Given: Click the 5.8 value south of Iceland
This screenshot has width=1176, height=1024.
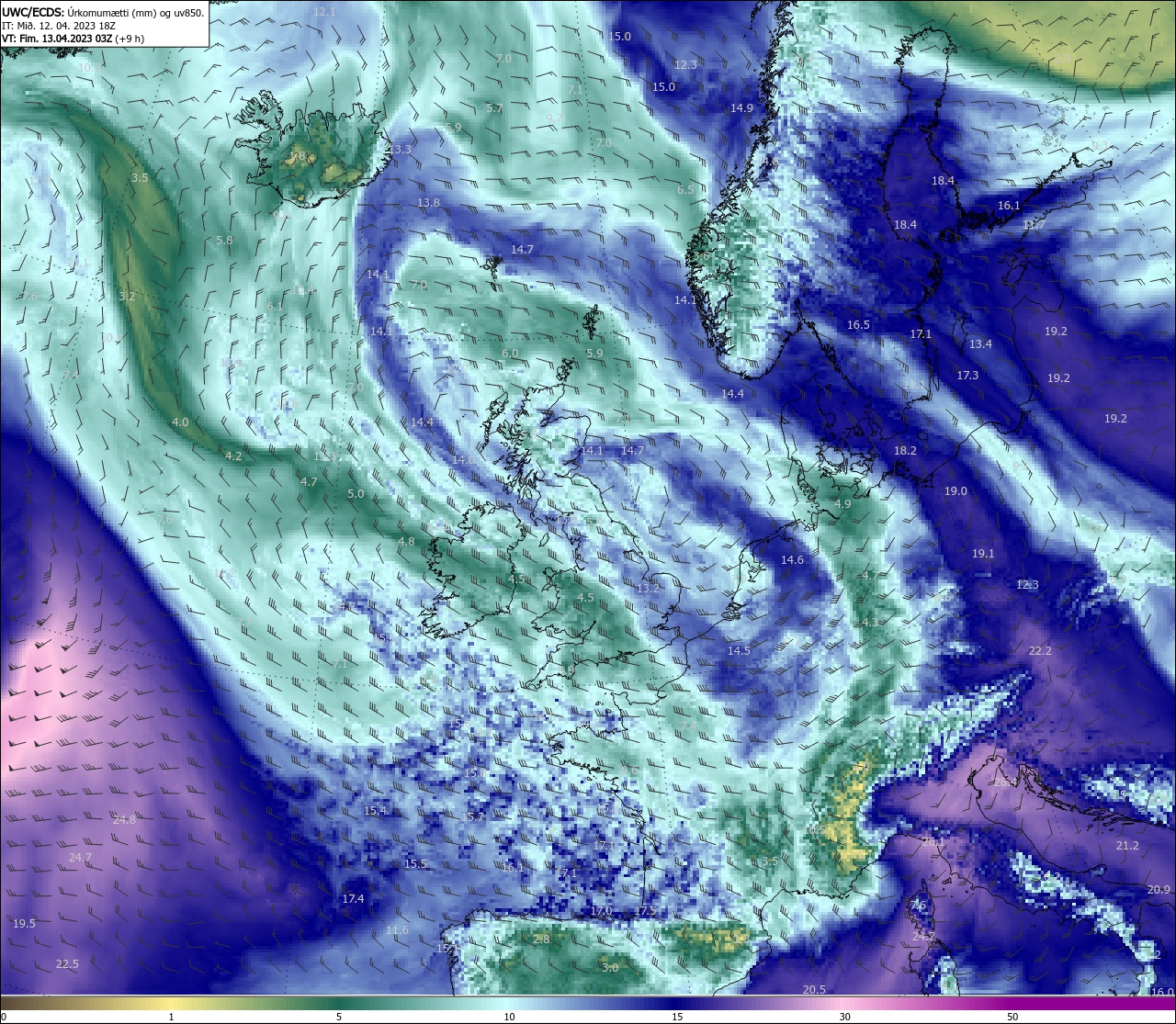Looking at the screenshot, I should pos(224,240).
